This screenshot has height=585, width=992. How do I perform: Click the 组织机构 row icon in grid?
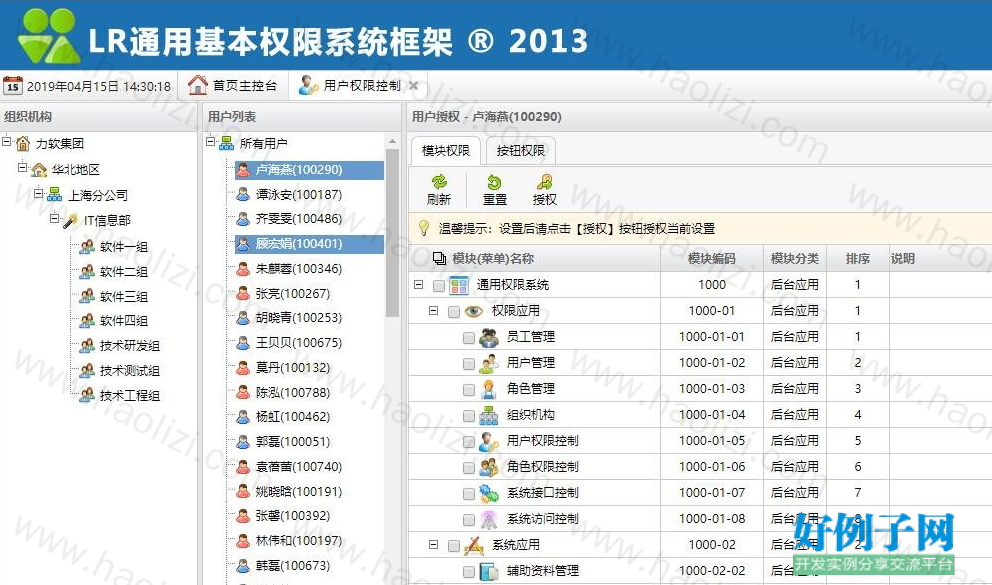(x=488, y=415)
